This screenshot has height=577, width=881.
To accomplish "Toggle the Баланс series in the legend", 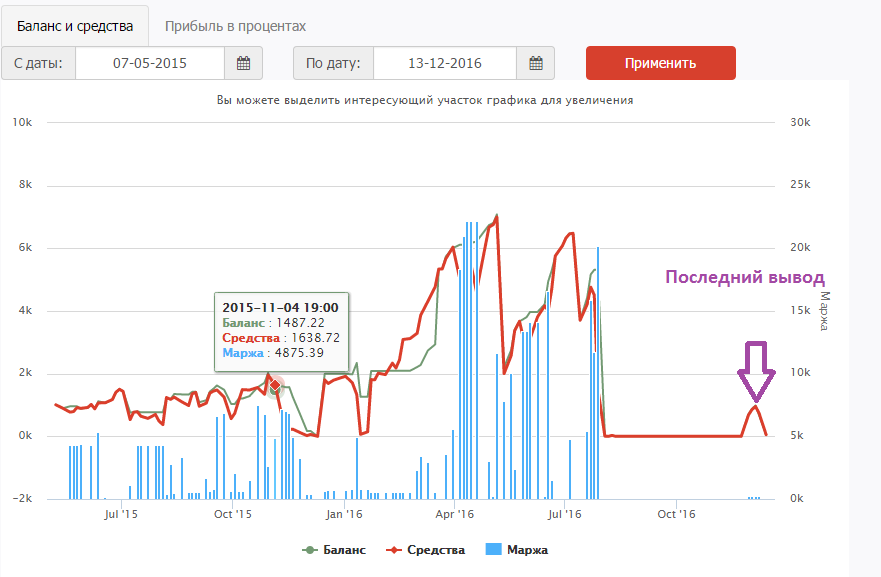I will [x=334, y=550].
